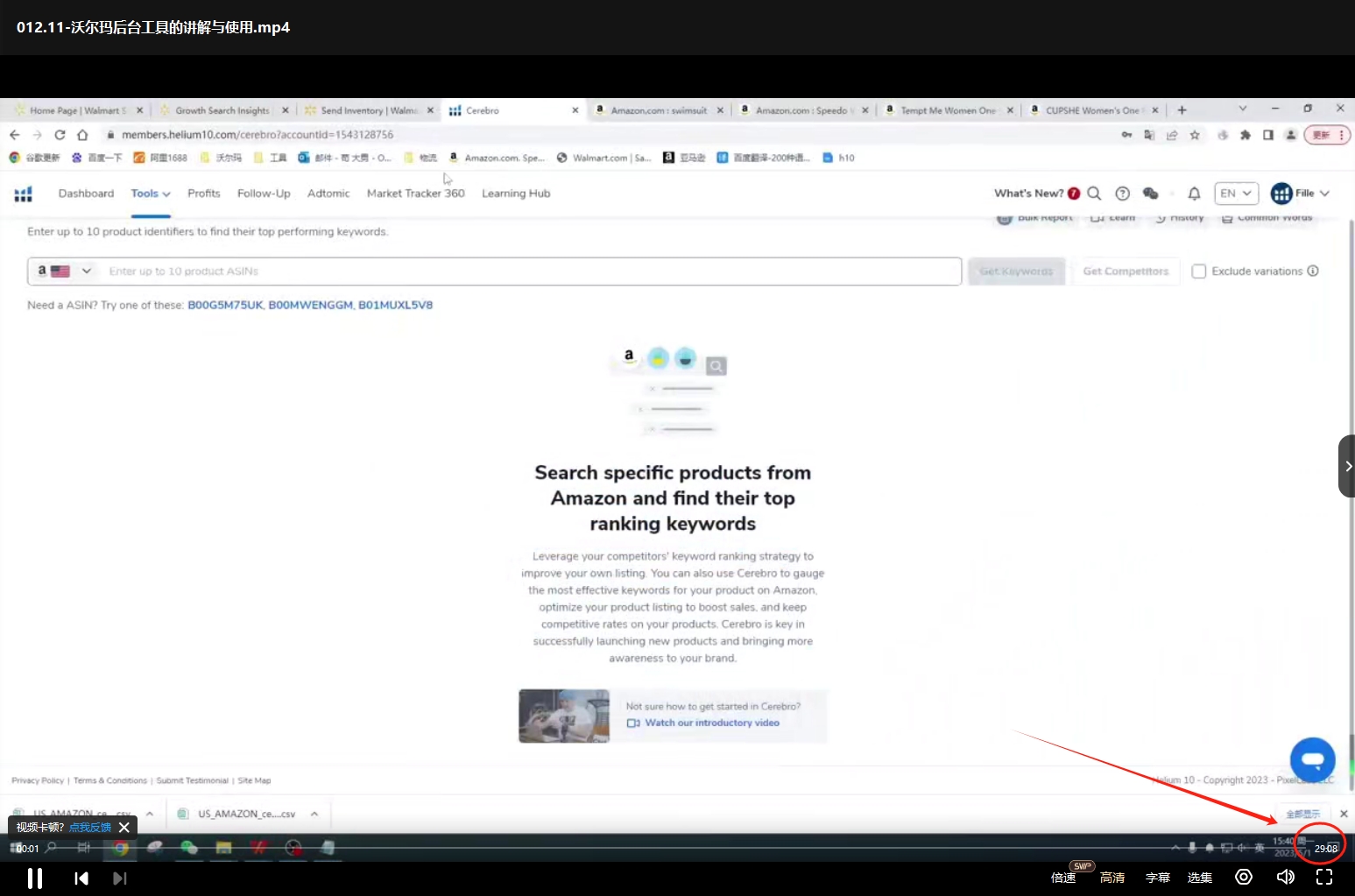Check the Exclude variations checkbox
Screen dimensions: 1355x896
click(x=1199, y=272)
